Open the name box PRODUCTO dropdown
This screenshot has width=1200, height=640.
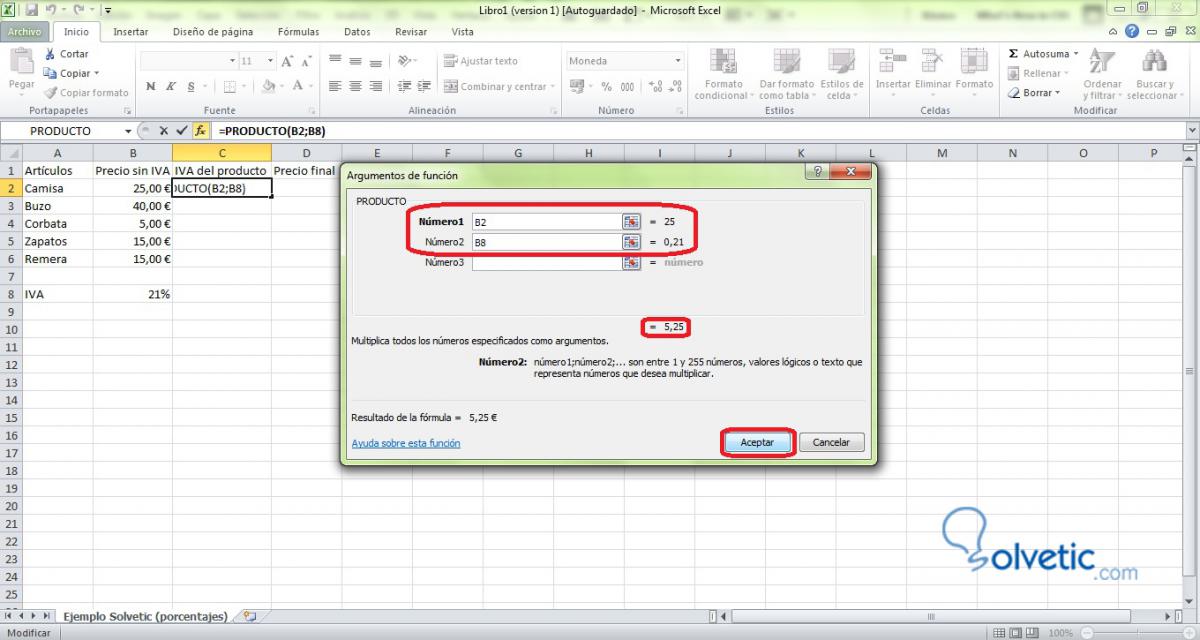pyautogui.click(x=128, y=131)
